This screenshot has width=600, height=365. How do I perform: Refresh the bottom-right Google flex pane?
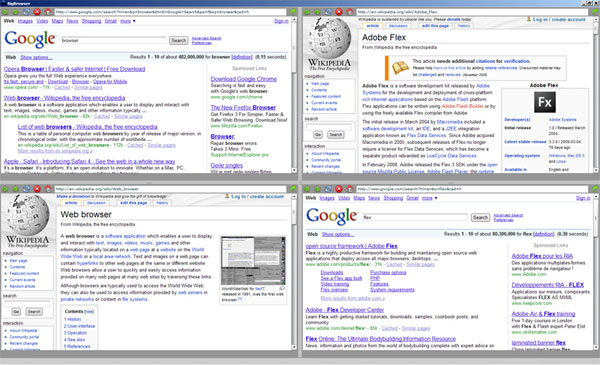tap(328, 189)
